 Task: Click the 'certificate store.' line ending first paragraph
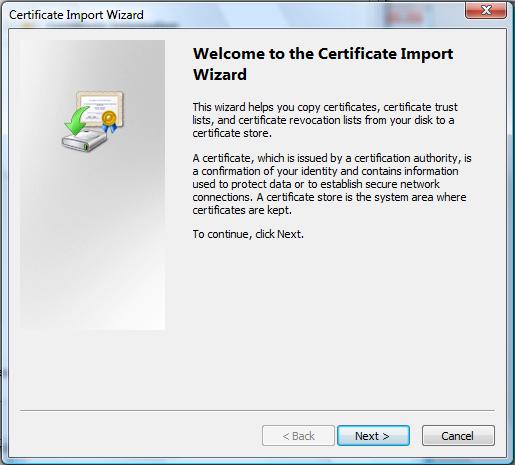[x=232, y=133]
